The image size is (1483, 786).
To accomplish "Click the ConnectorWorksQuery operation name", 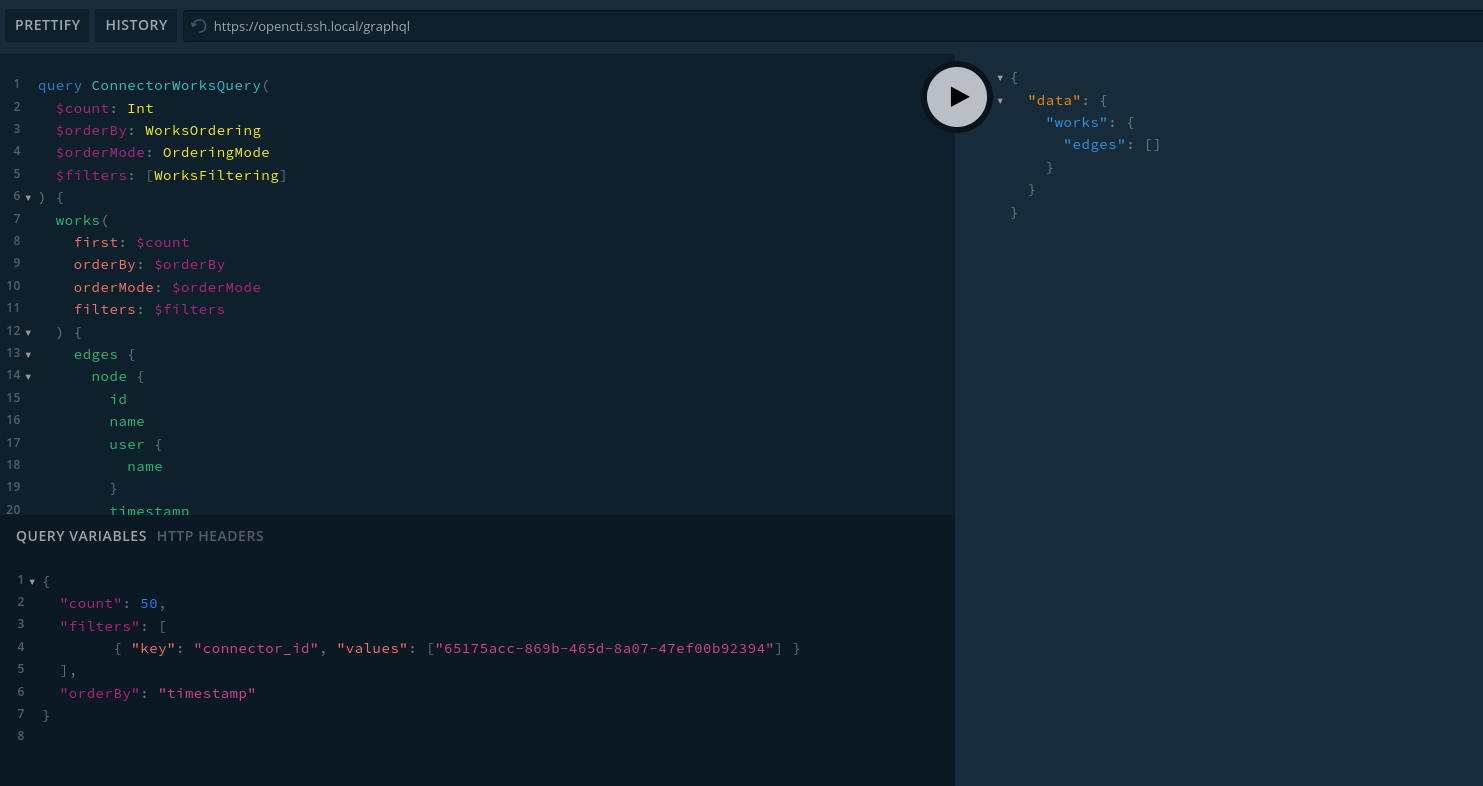I will tap(176, 86).
